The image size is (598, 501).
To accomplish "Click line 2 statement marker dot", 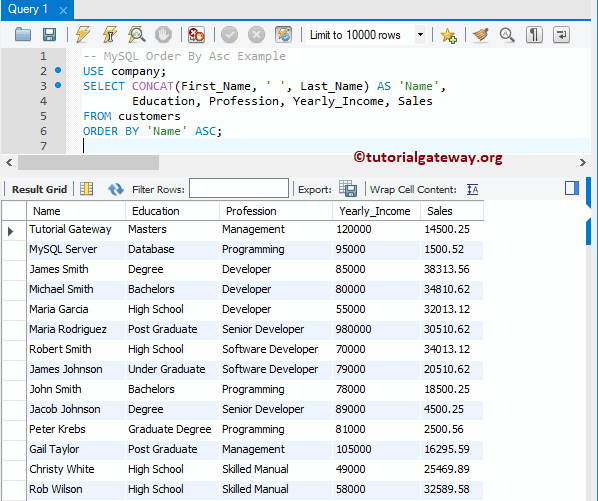I will [58, 70].
